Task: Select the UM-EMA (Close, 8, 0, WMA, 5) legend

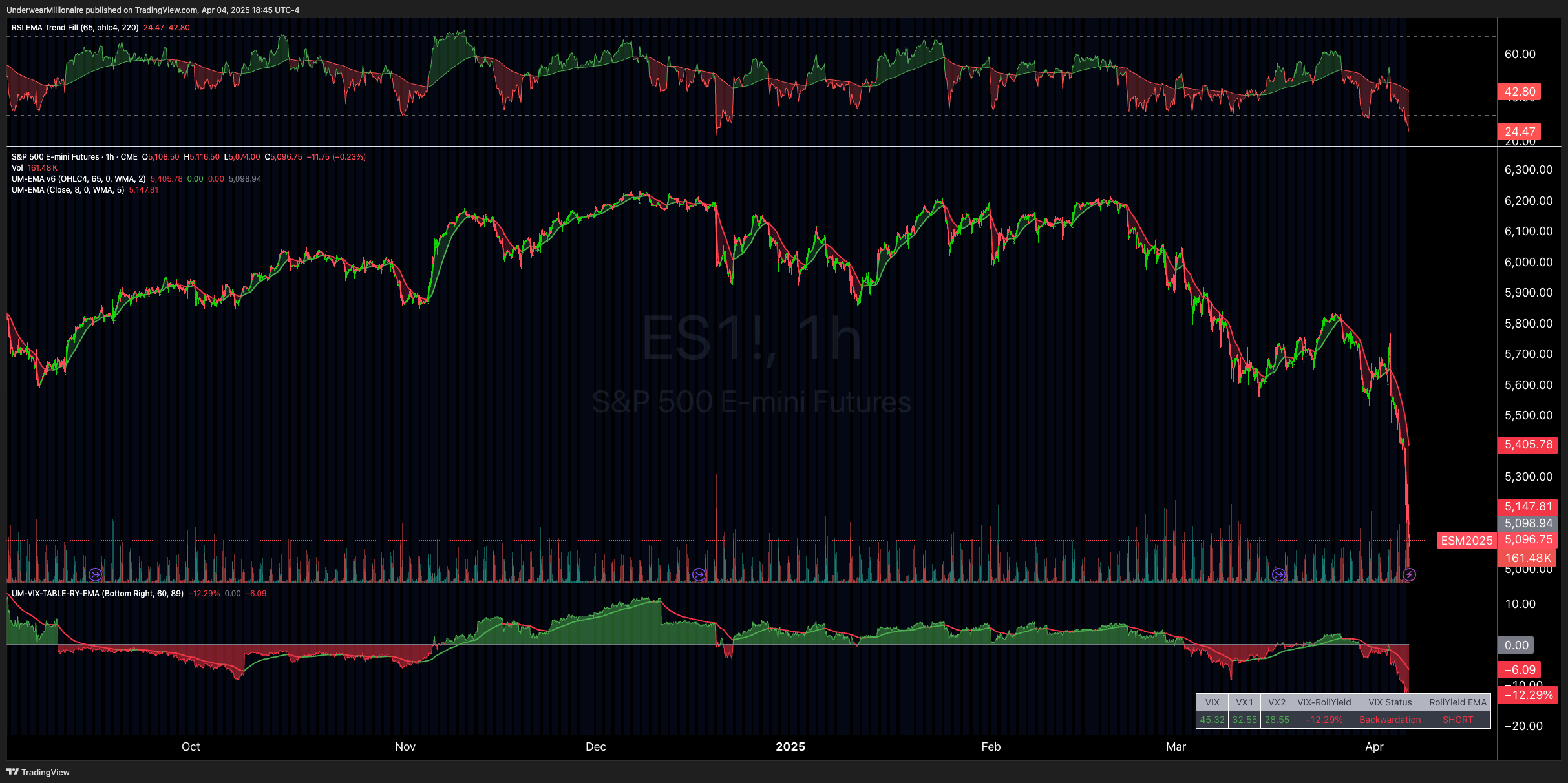Action: pos(68,190)
